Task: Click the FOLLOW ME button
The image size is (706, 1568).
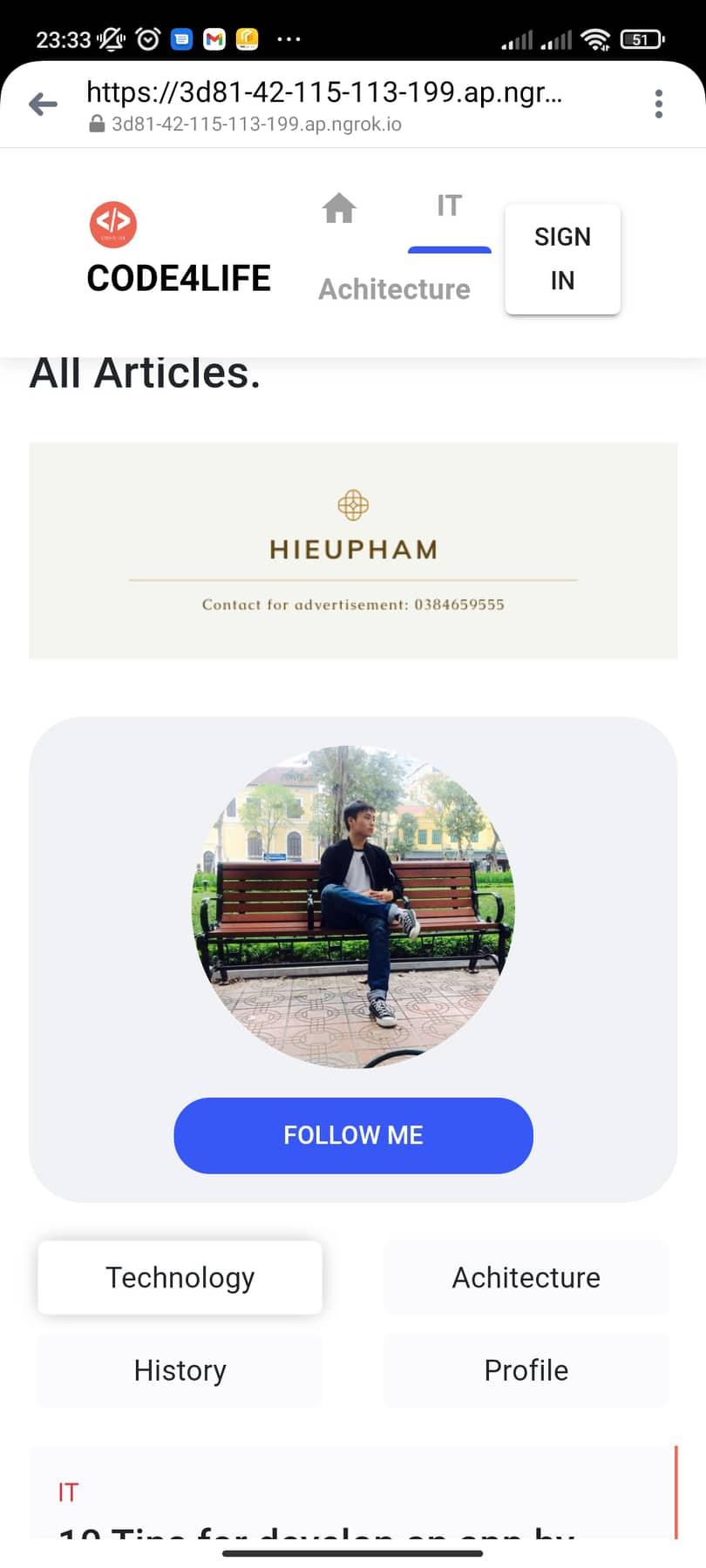Action: [x=353, y=1135]
